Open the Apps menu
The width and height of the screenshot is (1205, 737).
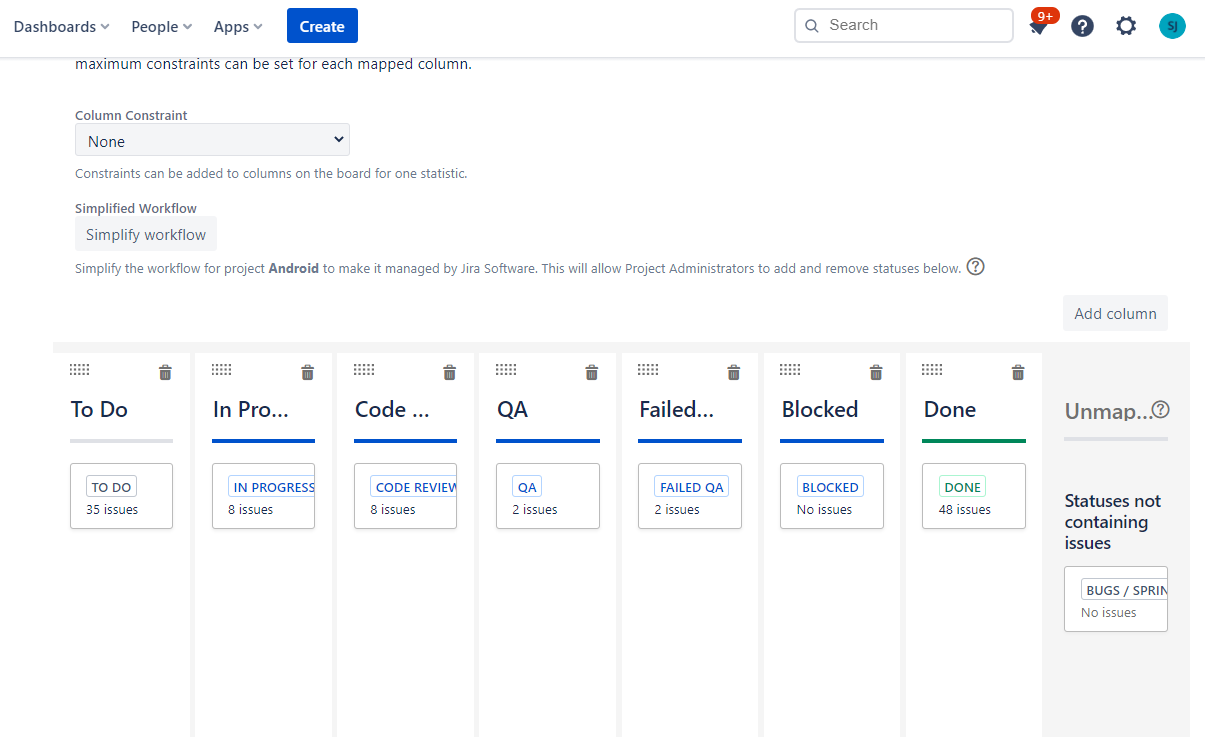point(238,27)
